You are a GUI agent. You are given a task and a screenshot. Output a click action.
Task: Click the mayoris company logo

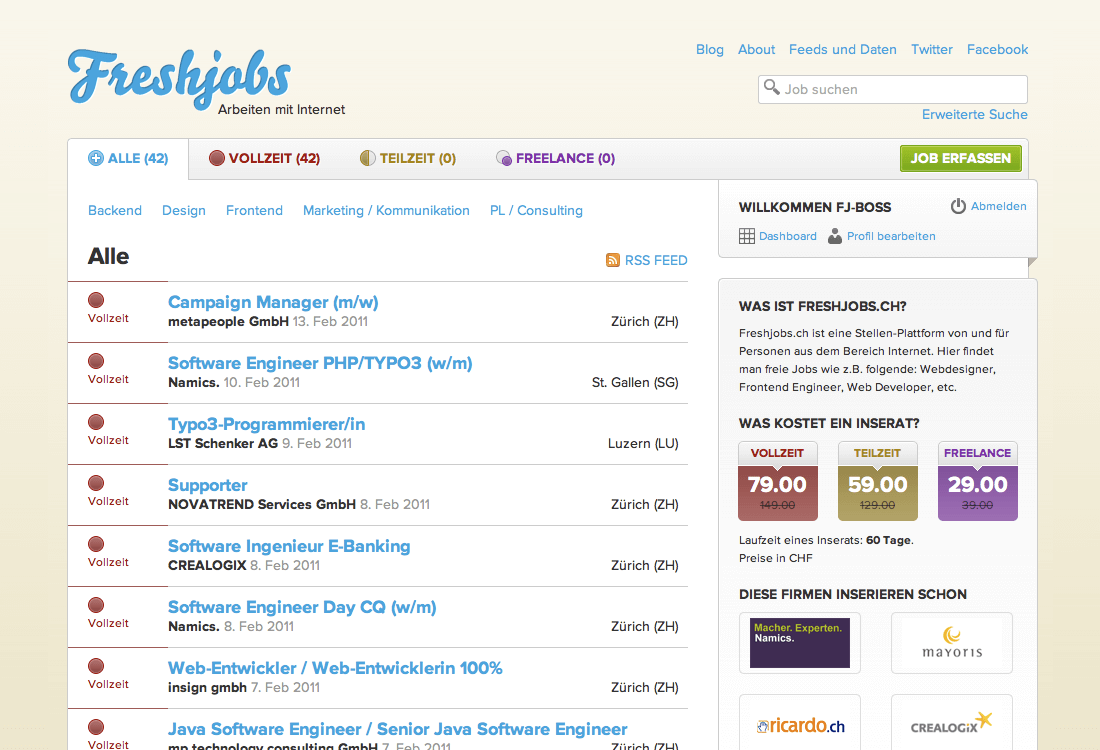(951, 643)
